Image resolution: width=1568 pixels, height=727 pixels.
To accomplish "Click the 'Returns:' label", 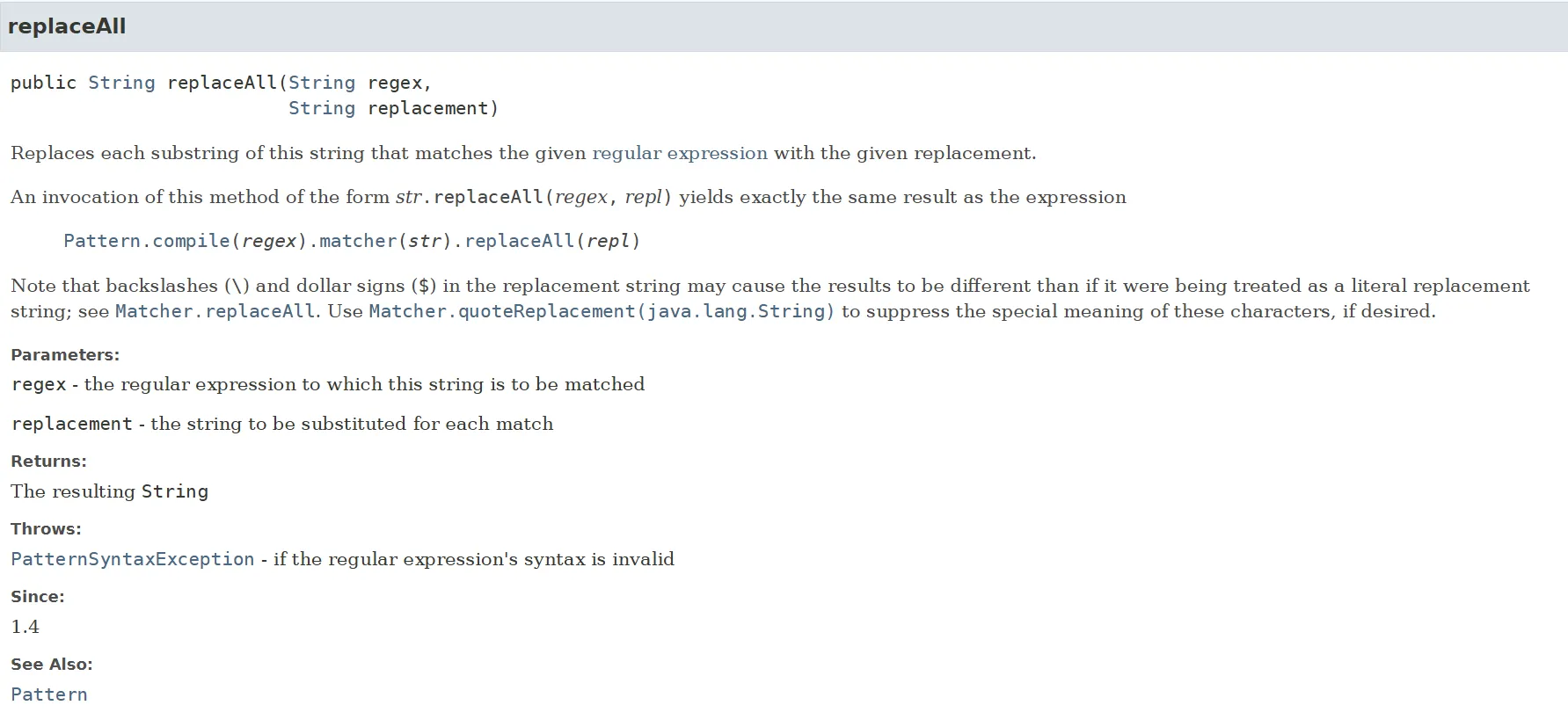I will pos(48,462).
